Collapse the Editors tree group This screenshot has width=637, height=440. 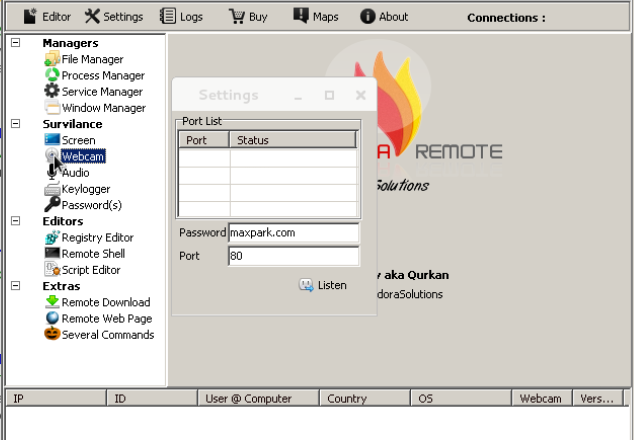coord(16,221)
